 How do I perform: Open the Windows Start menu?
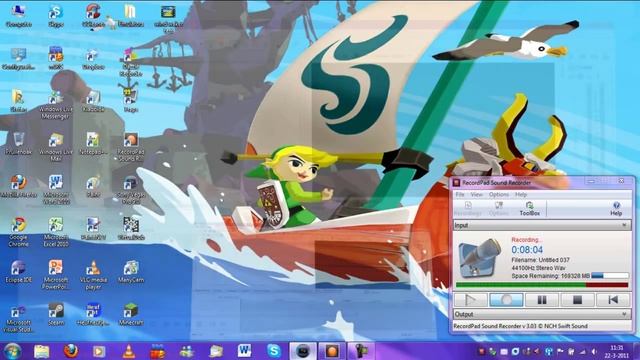[x=13, y=351]
